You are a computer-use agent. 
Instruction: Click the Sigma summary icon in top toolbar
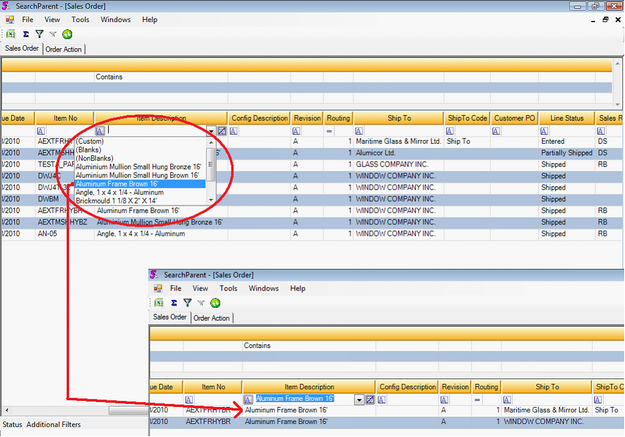click(24, 33)
